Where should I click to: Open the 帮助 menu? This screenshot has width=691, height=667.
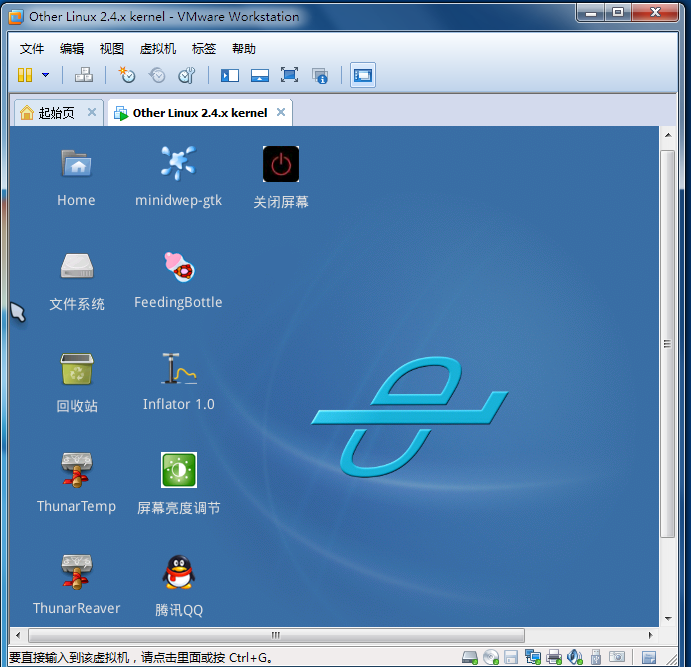(x=244, y=48)
